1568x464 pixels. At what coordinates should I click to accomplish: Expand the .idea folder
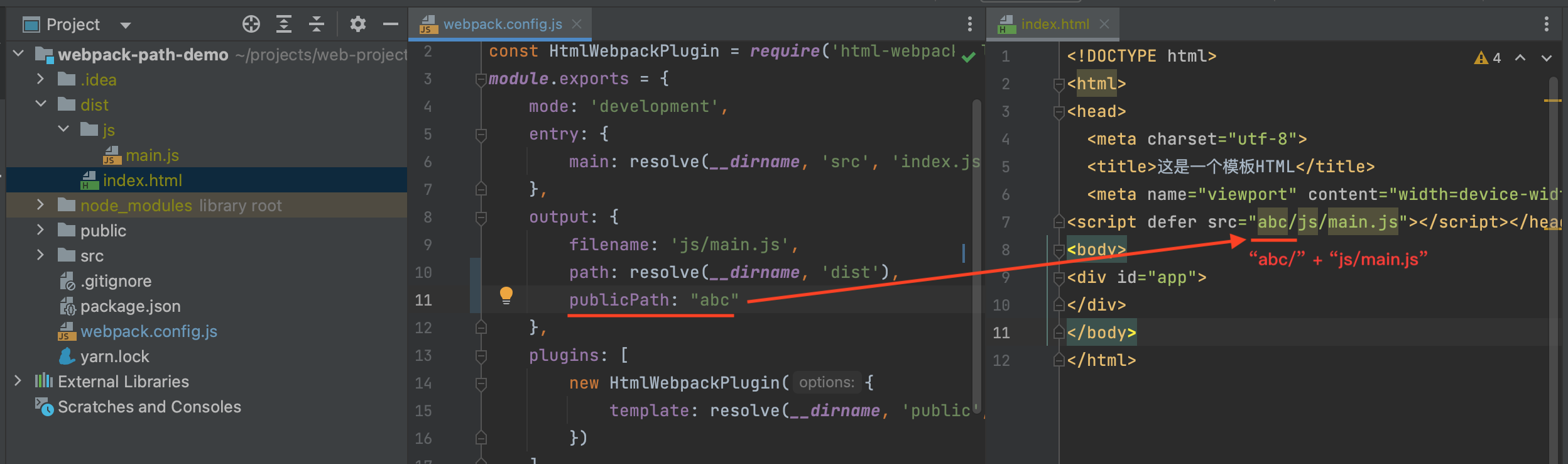point(40,79)
